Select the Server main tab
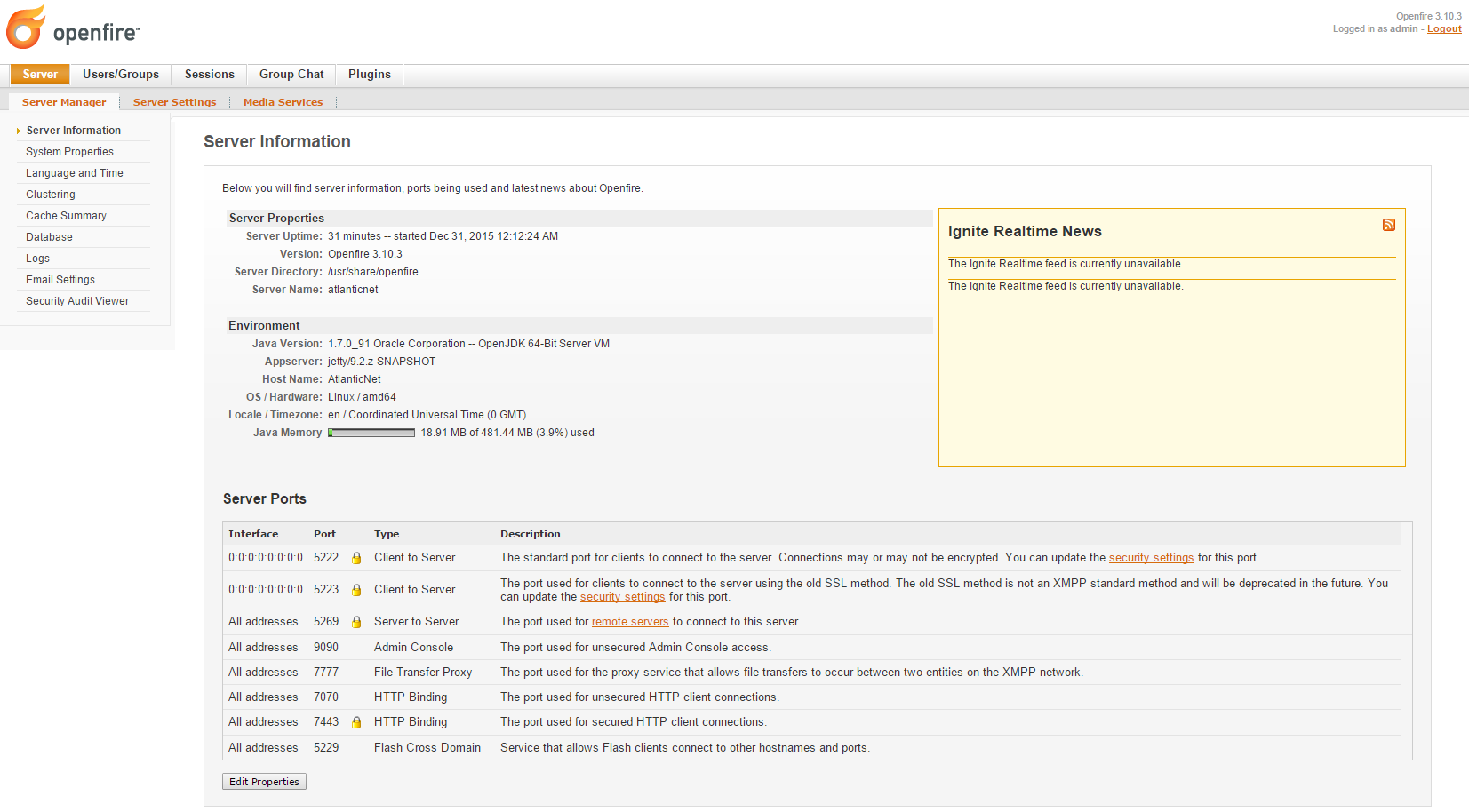This screenshot has height=812, width=1469. [40, 75]
